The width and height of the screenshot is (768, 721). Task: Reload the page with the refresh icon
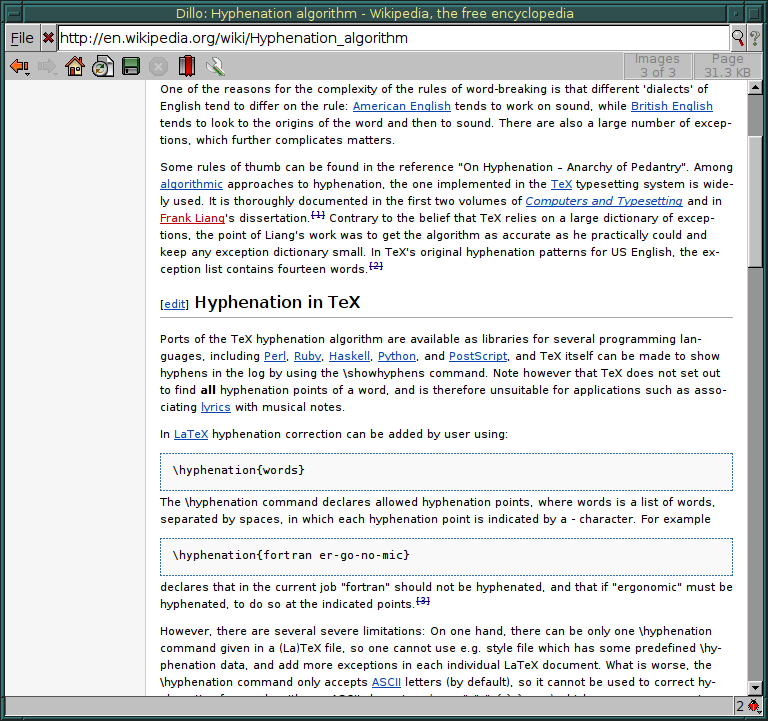[103, 66]
